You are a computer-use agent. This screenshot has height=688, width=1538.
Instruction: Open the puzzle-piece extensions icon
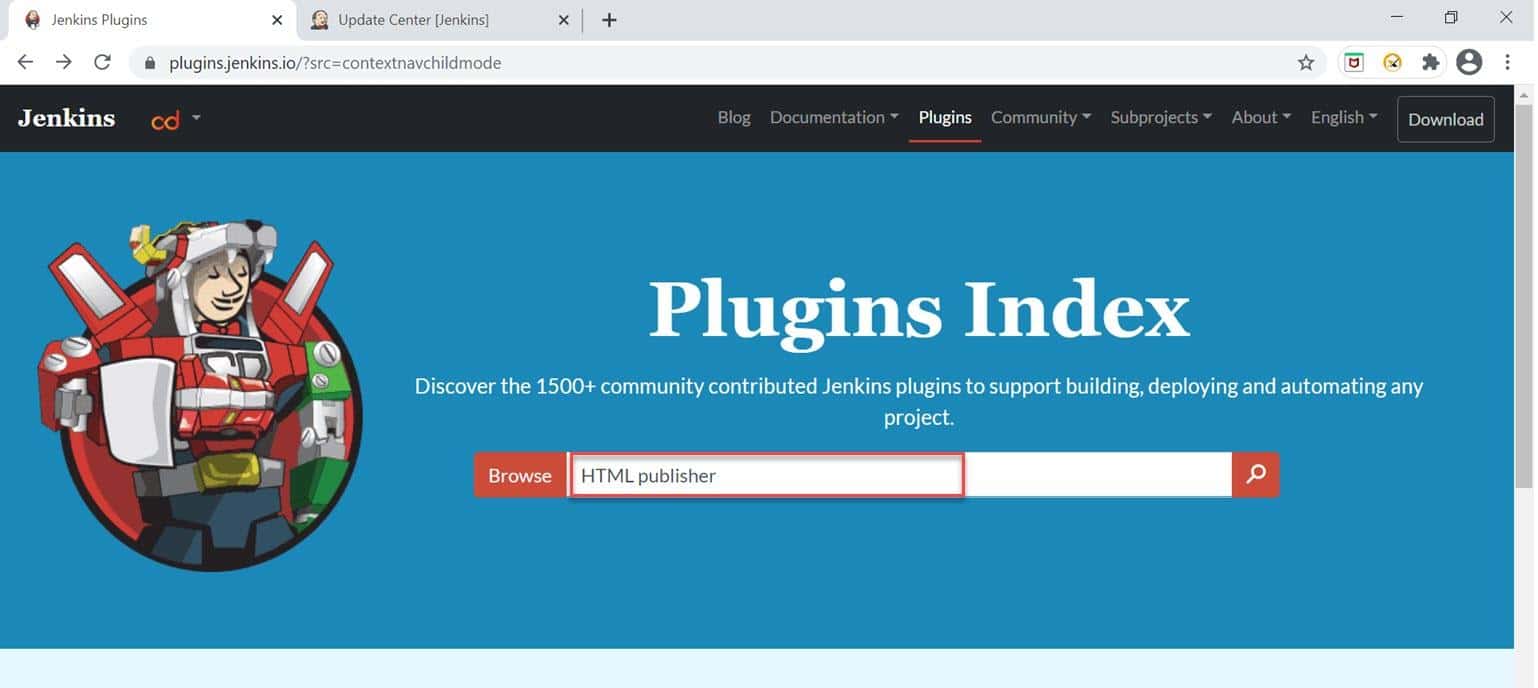[1431, 62]
